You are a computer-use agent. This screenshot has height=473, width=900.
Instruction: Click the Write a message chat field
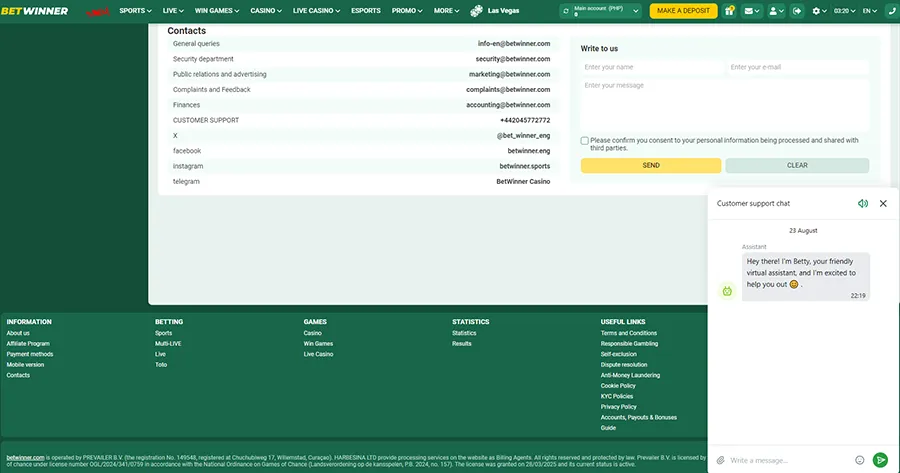(x=789, y=460)
